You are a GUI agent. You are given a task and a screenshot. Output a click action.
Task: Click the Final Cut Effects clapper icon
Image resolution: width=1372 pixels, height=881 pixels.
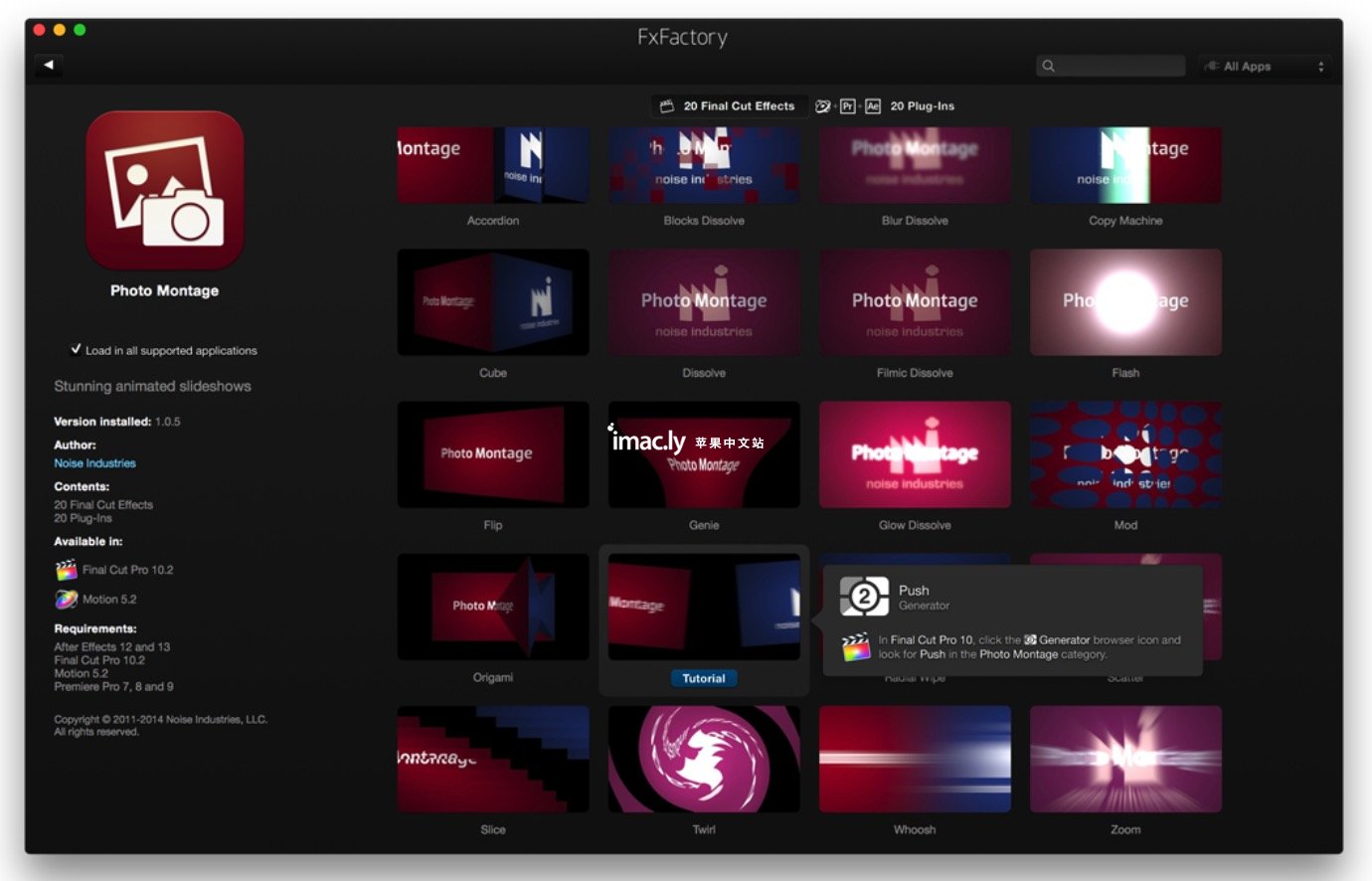(667, 106)
